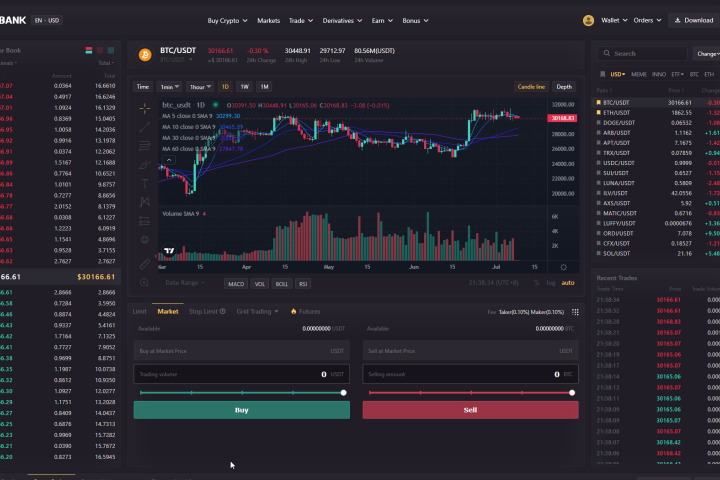This screenshot has height=480, width=720.
Task: Favorite the ARB/USDT pair bookmark
Action: [598, 133]
